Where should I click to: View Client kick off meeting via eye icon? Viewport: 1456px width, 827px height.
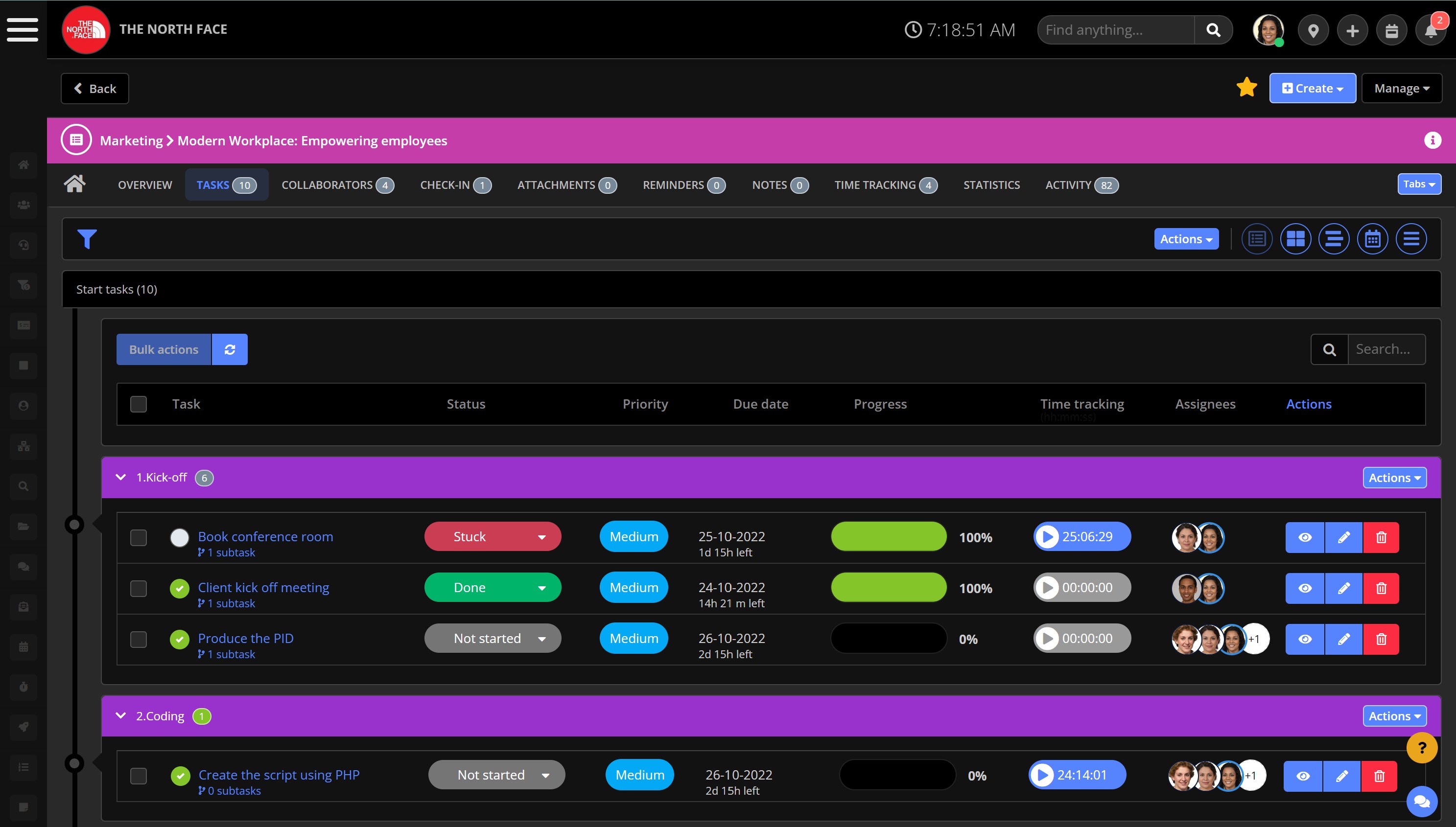(1304, 588)
